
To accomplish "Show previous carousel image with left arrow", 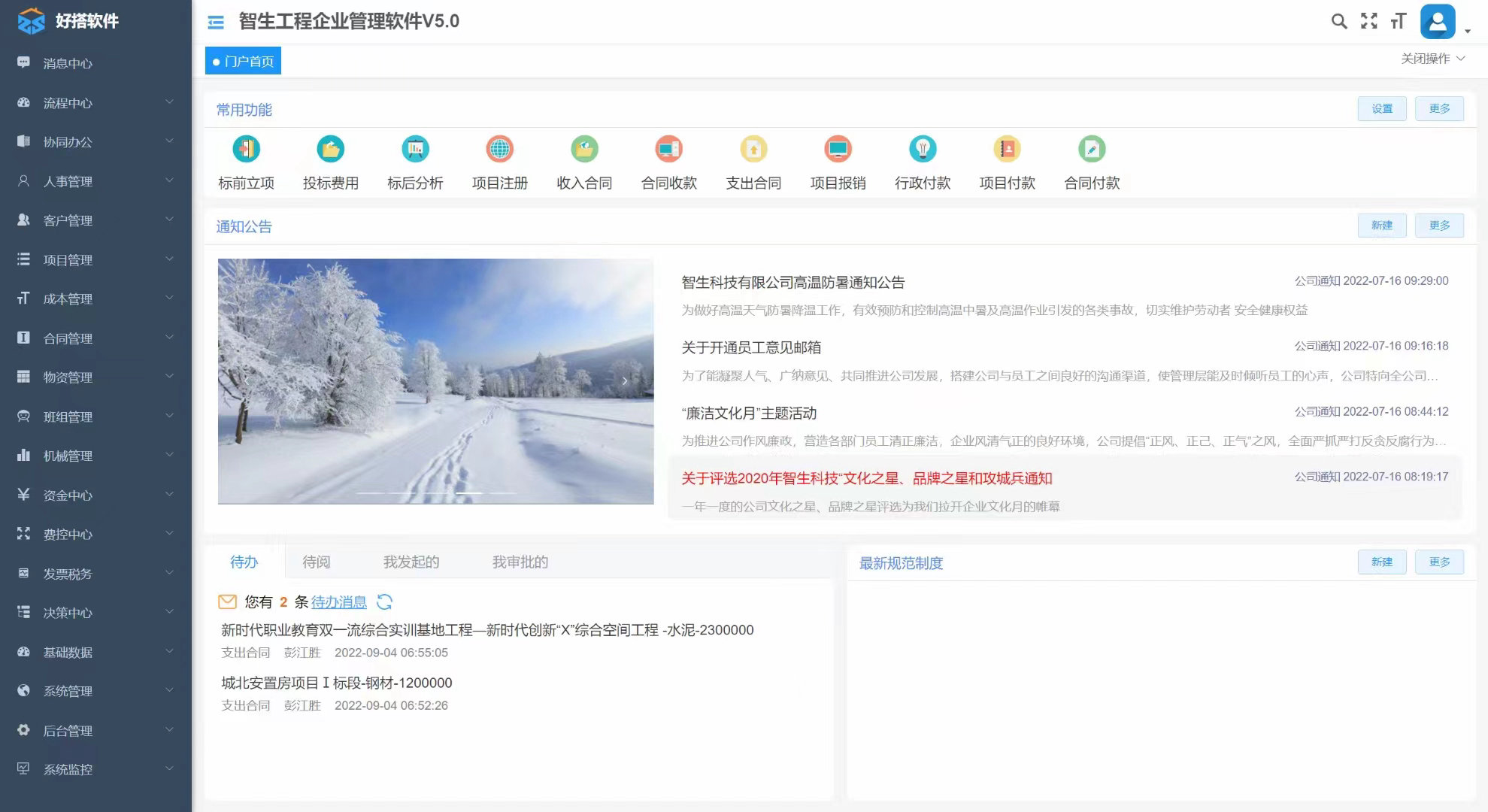I will point(247,381).
